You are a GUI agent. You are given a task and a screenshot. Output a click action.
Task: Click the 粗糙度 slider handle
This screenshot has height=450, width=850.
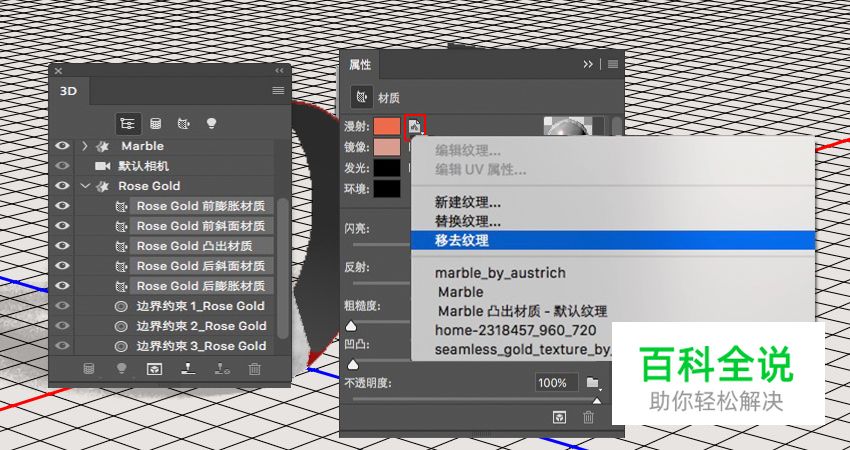(352, 325)
